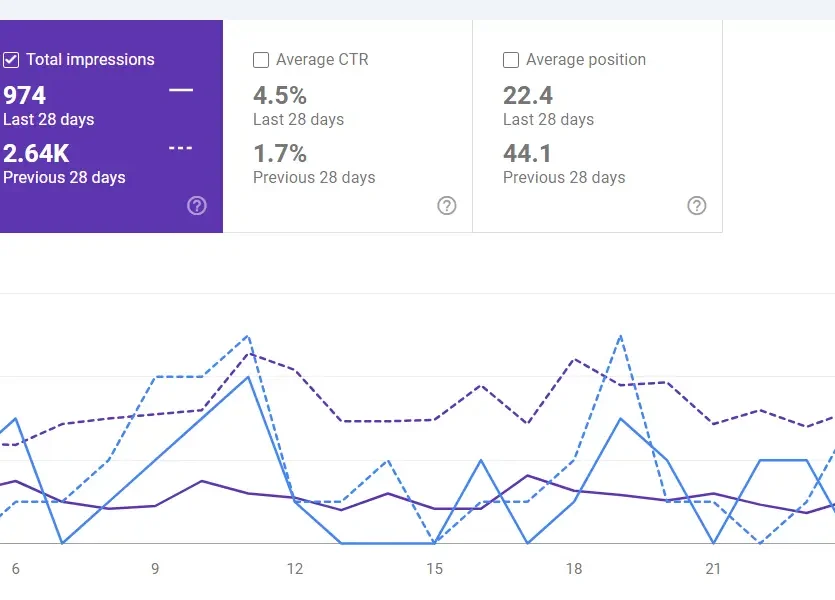Click the chart axis label 6

click(15, 569)
